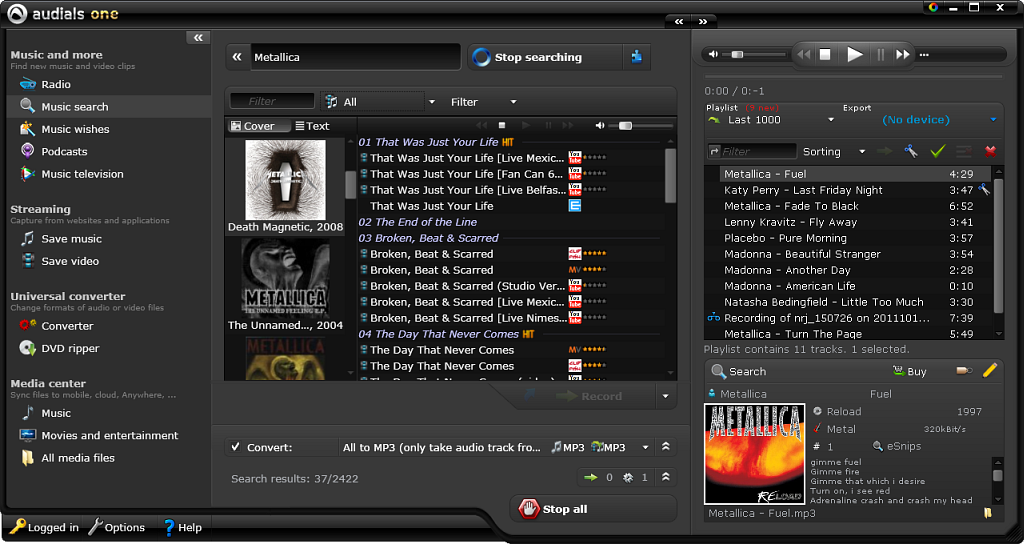Click the Reload album art thumbnail

[754, 454]
